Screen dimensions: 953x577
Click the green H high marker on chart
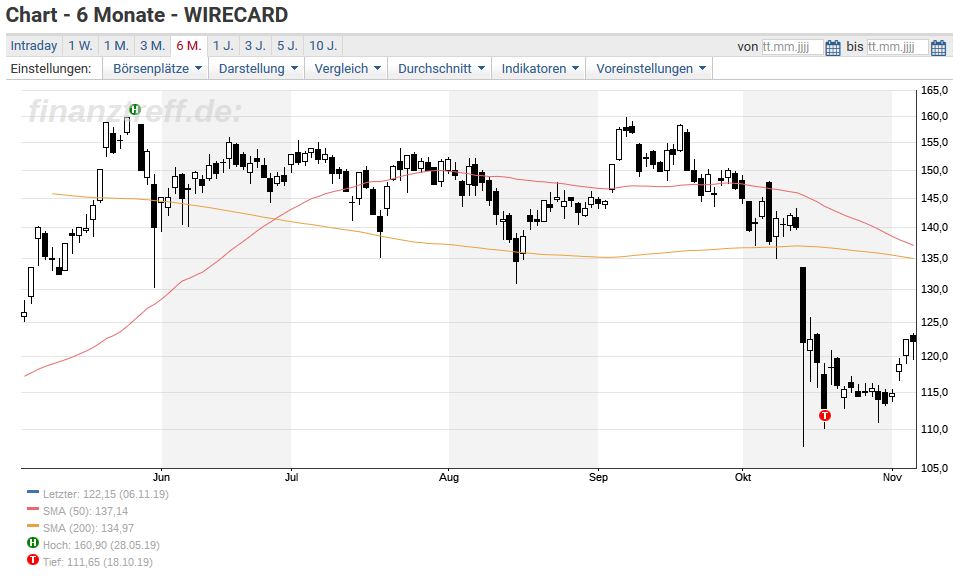pyautogui.click(x=134, y=109)
